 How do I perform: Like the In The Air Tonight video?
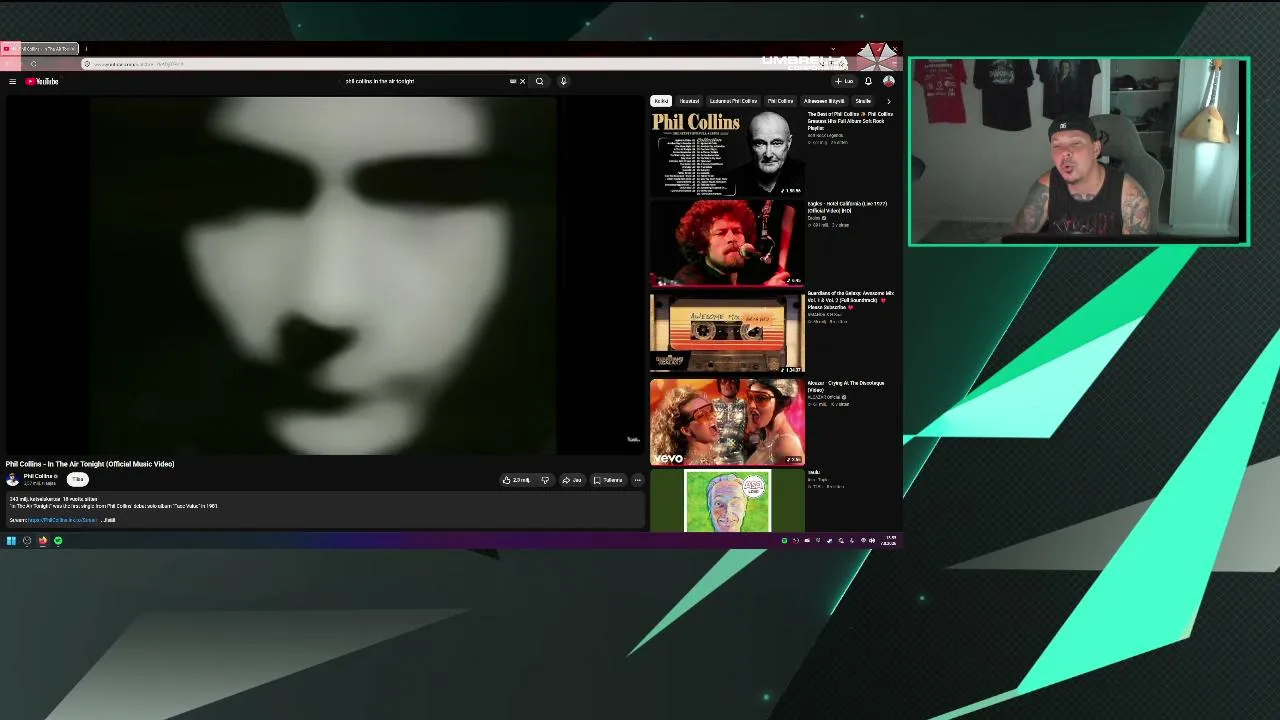pos(517,480)
